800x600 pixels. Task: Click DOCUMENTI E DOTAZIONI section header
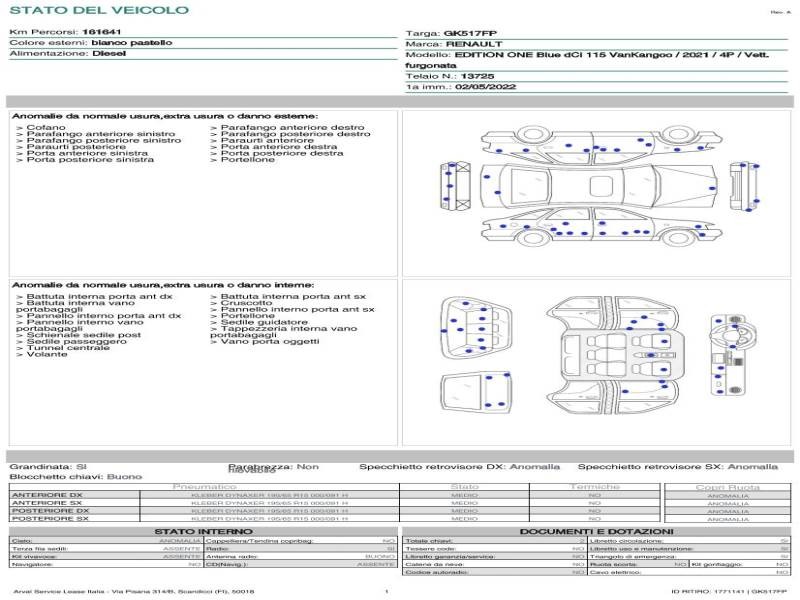pos(596,532)
